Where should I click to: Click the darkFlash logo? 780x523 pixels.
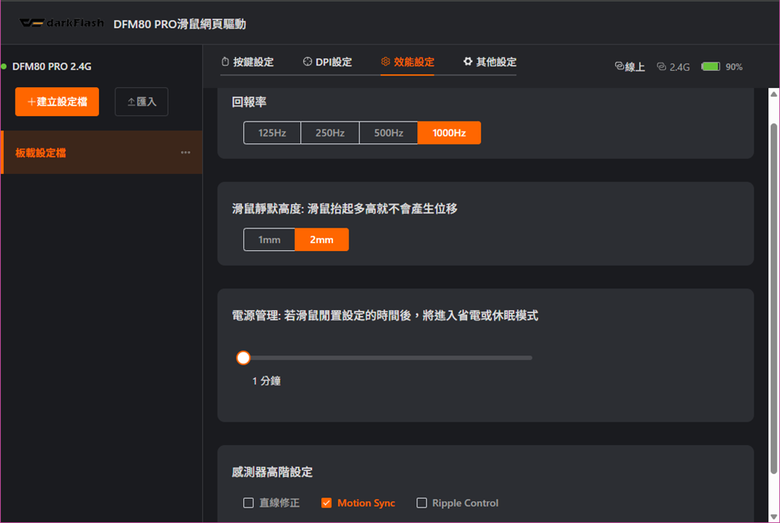point(62,23)
